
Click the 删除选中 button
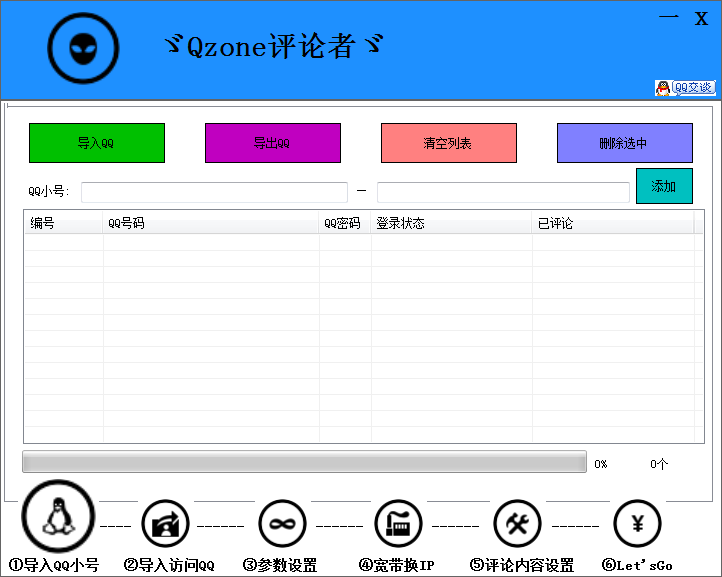624,143
